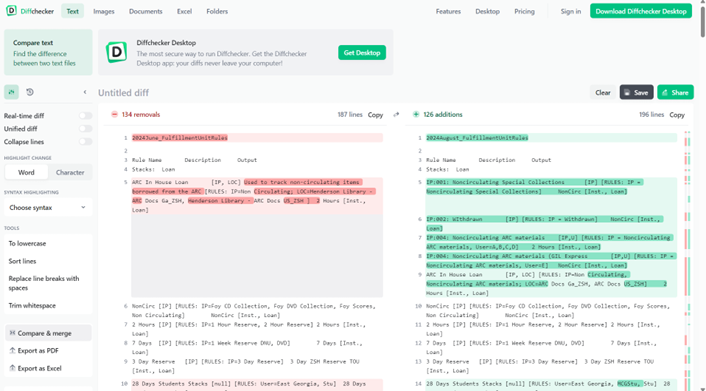This screenshot has width=706, height=391.
Task: Click right line 1 '2024August_FulfillmentUnitRules'
Action: tap(477, 138)
